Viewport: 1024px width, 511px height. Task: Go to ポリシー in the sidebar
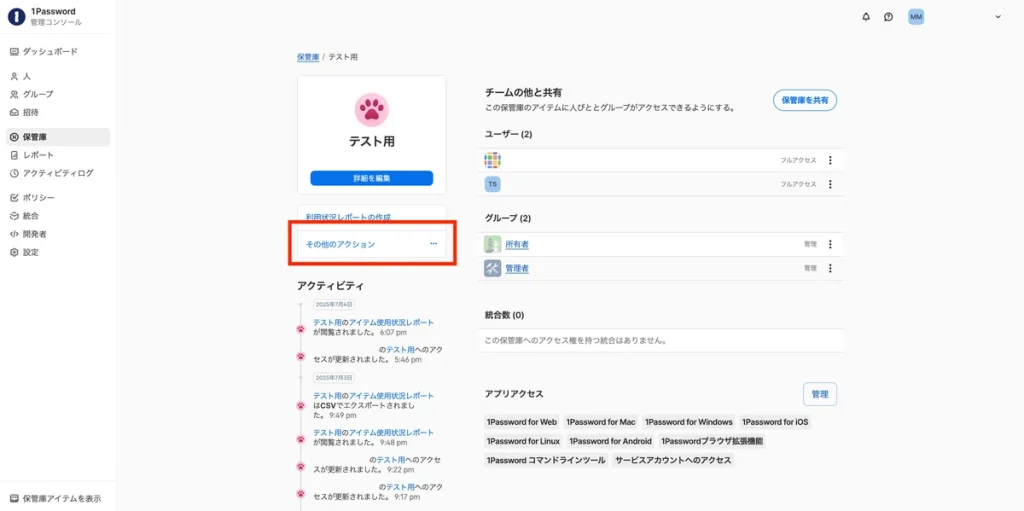click(39, 198)
